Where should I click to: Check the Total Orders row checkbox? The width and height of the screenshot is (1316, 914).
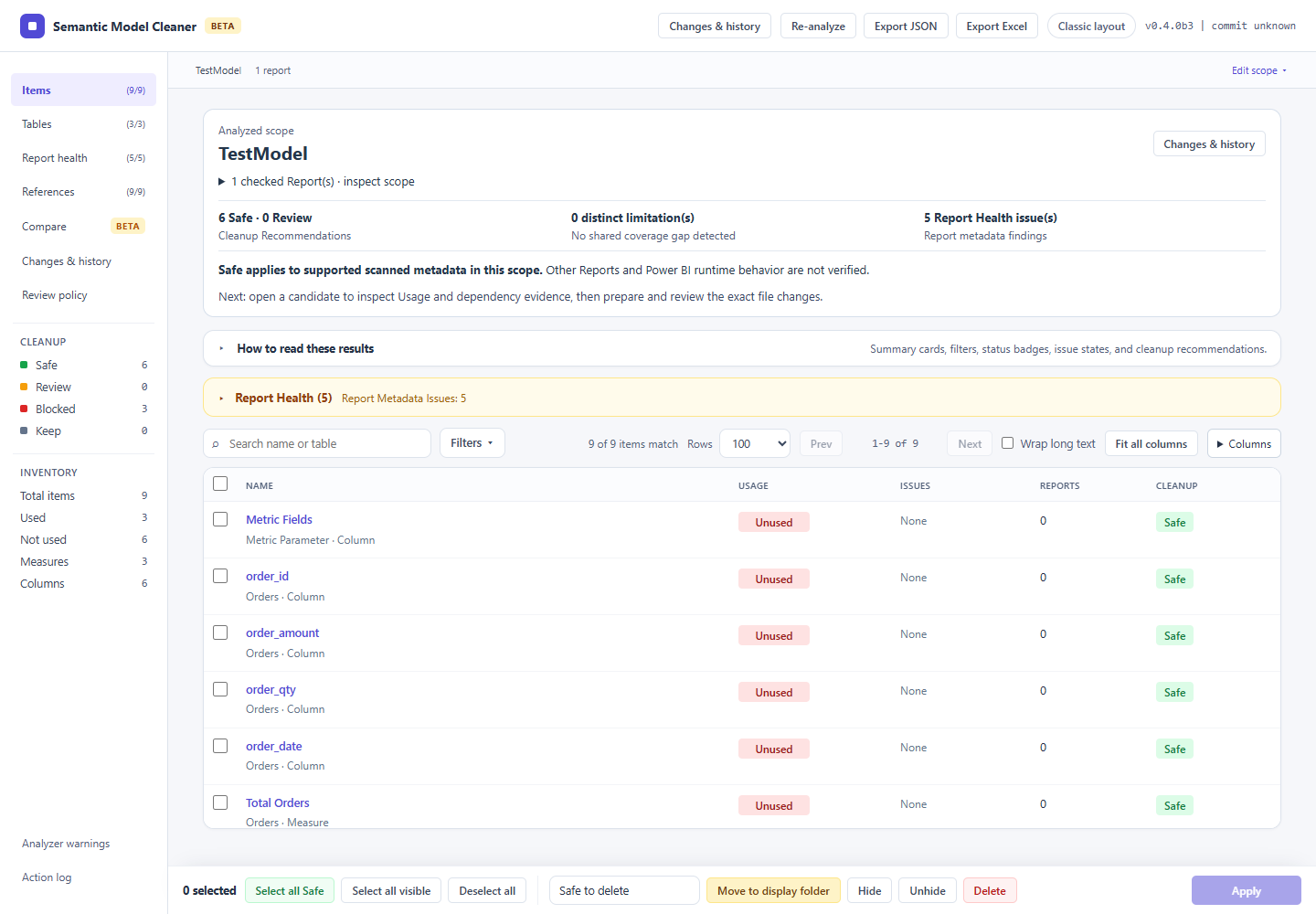pos(220,802)
